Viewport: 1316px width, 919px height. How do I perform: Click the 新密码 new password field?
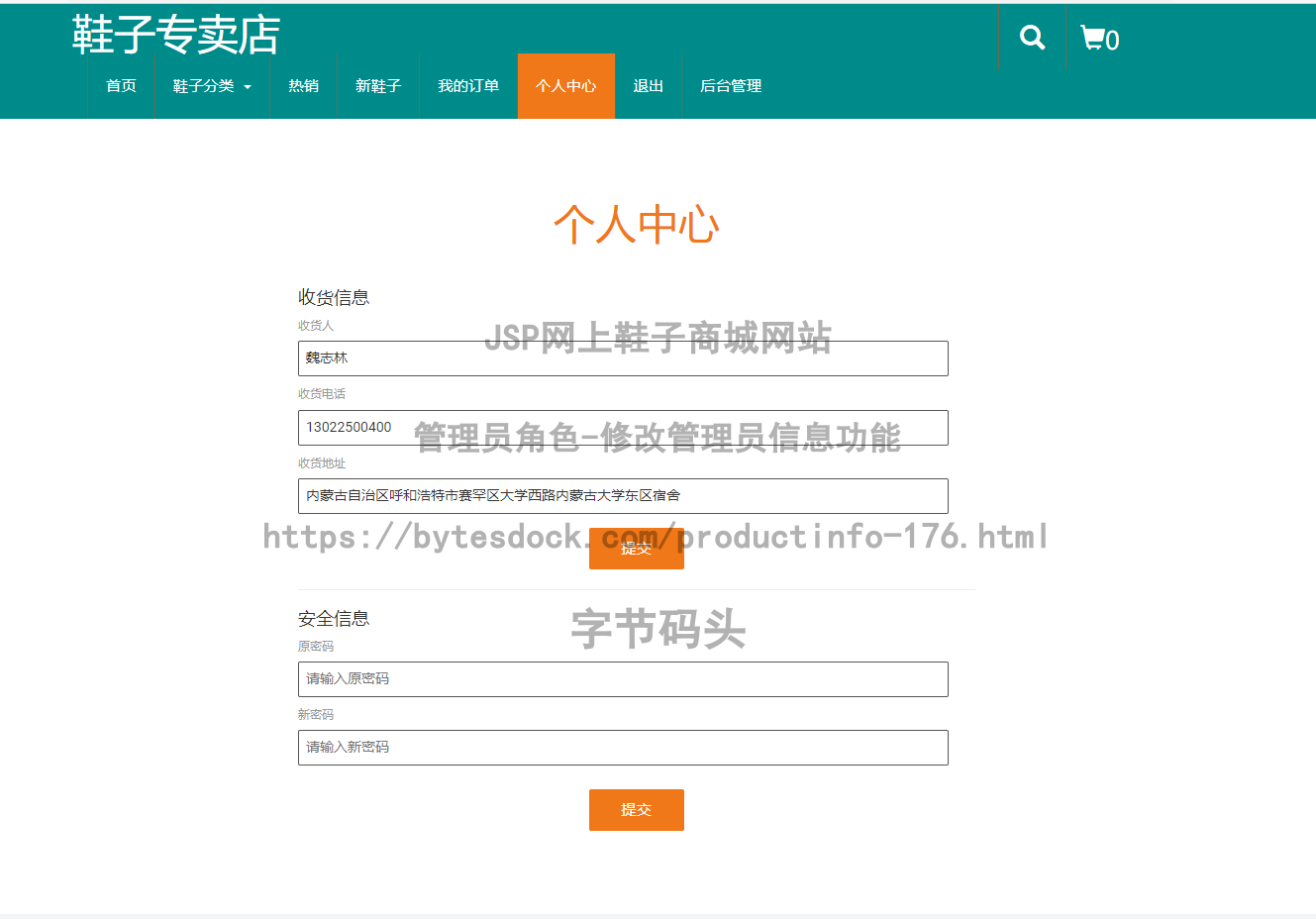623,747
